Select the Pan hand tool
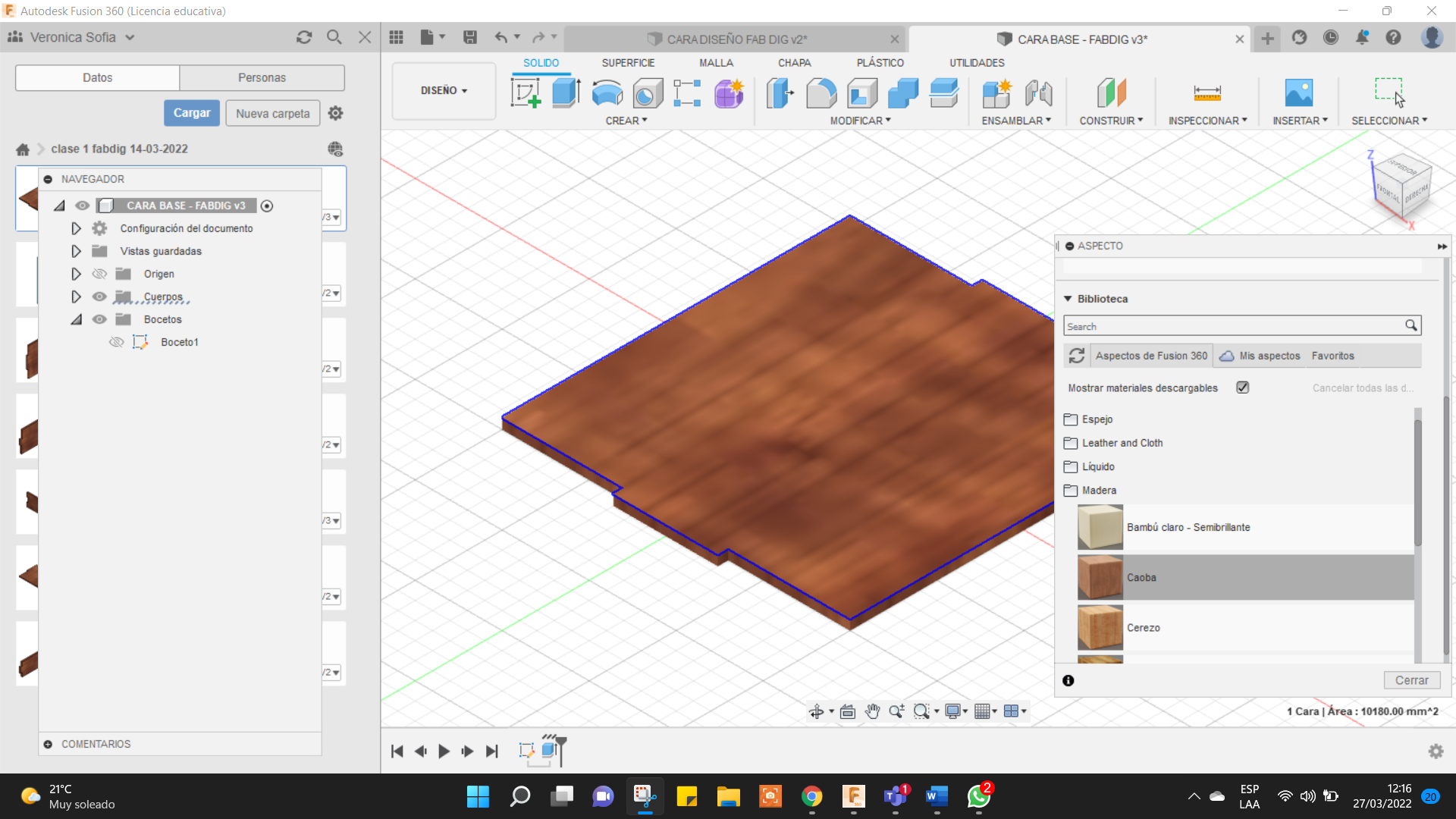Screen dimensions: 1456x819 click(x=872, y=711)
